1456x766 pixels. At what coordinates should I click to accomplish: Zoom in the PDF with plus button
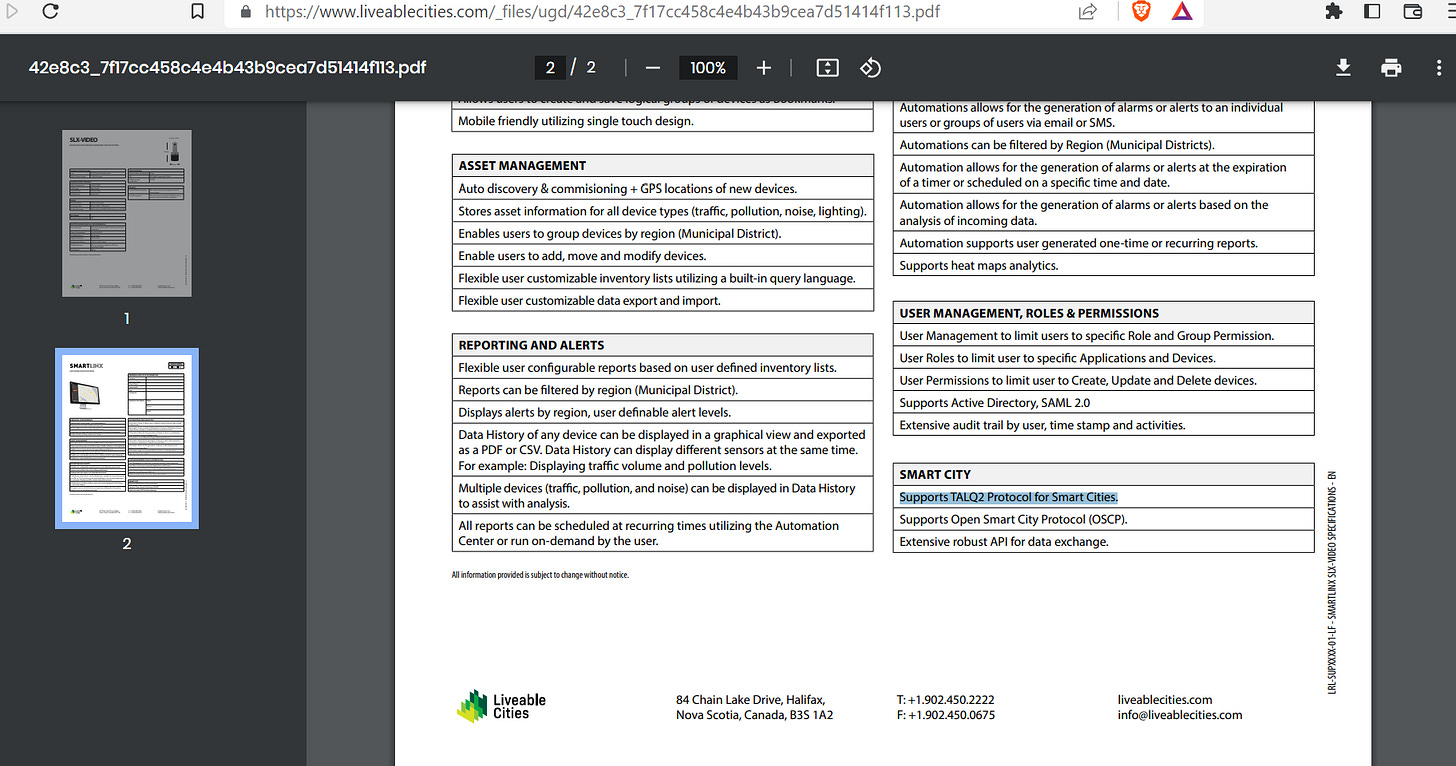pyautogui.click(x=764, y=67)
